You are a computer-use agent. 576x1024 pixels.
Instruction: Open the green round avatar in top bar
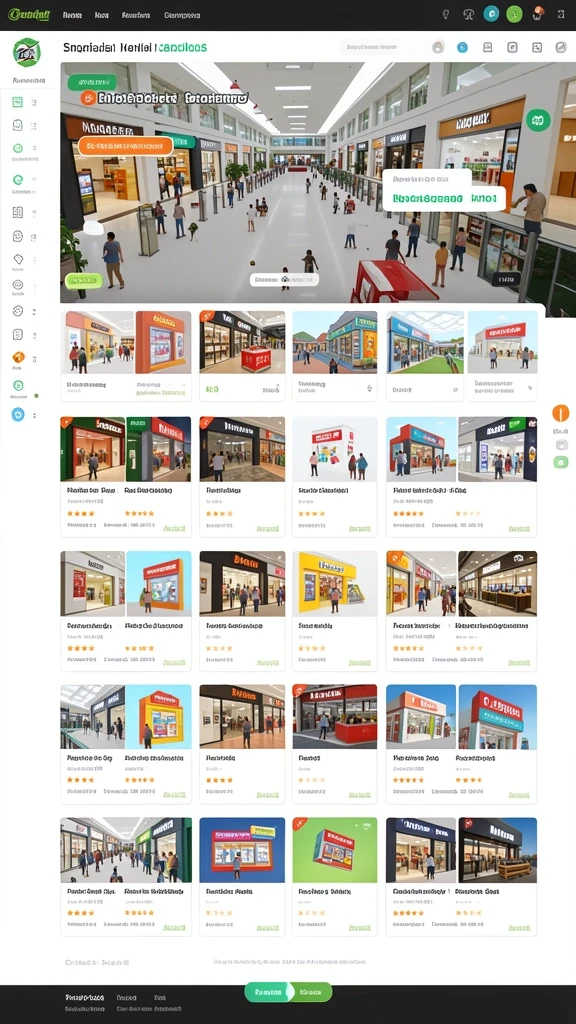coord(514,14)
